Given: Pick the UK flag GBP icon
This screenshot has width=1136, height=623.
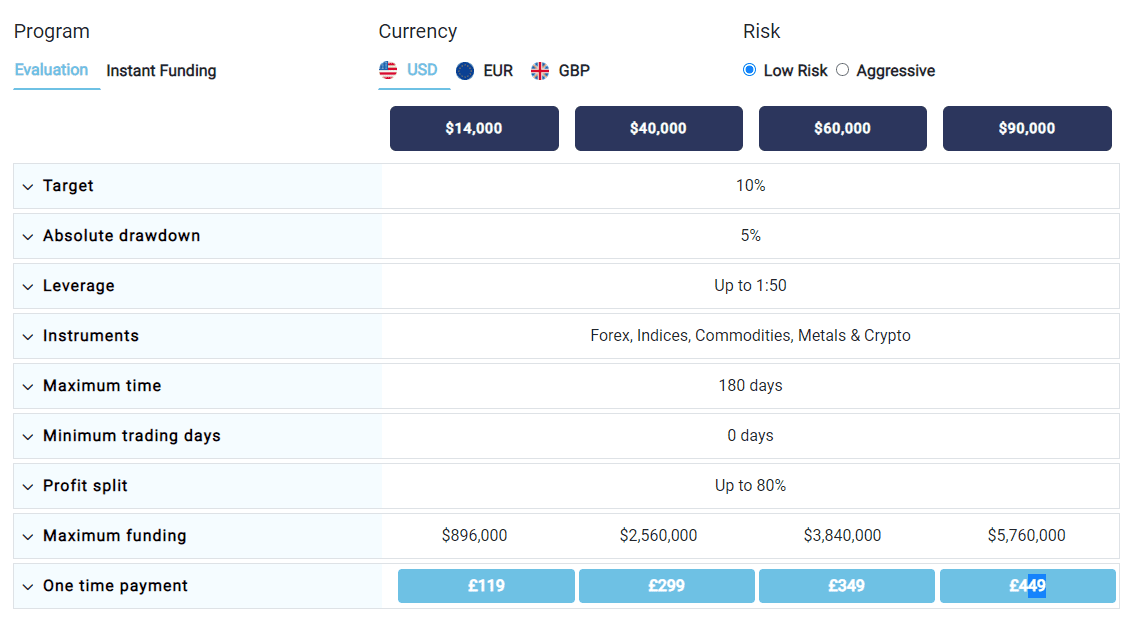Looking at the screenshot, I should pyautogui.click(x=540, y=71).
